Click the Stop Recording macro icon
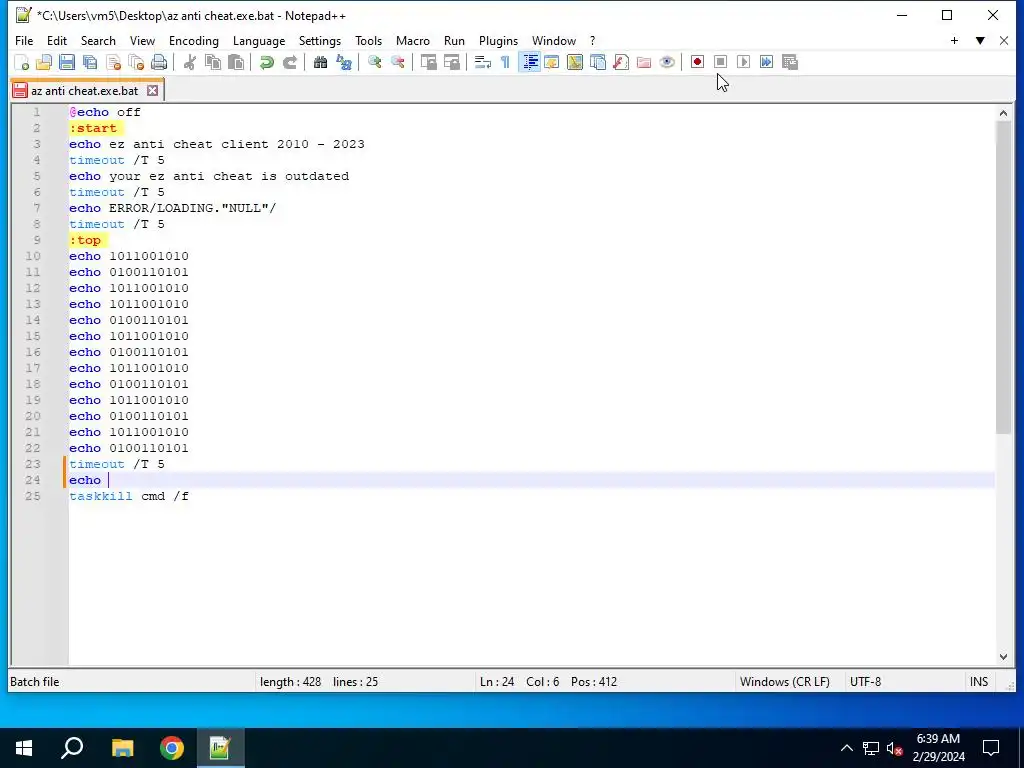 (720, 62)
